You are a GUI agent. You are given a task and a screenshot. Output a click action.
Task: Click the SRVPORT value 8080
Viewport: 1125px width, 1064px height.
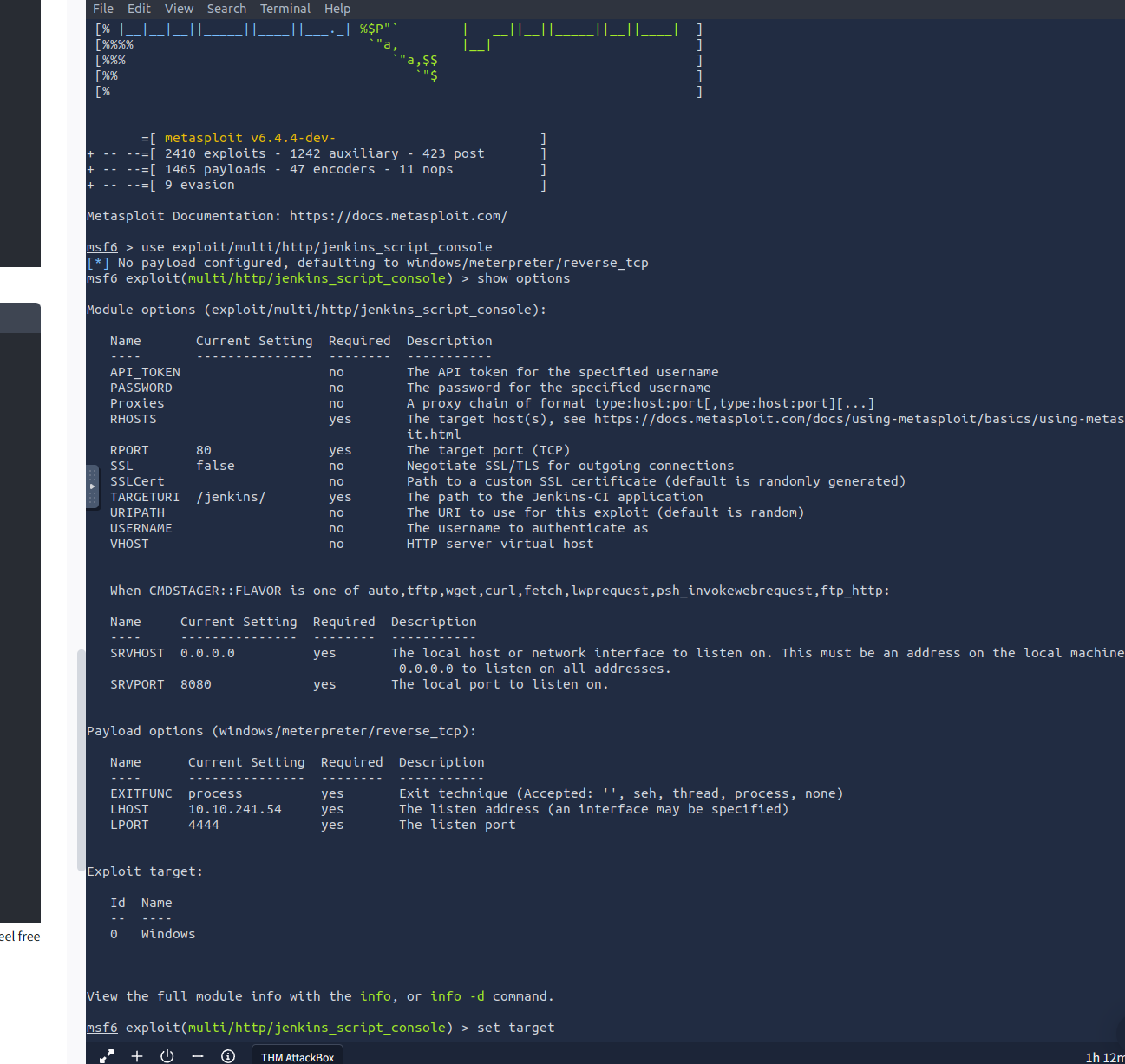[x=196, y=684]
